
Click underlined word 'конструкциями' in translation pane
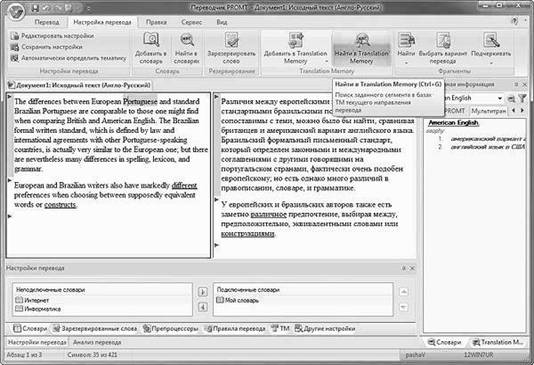pyautogui.click(x=248, y=234)
